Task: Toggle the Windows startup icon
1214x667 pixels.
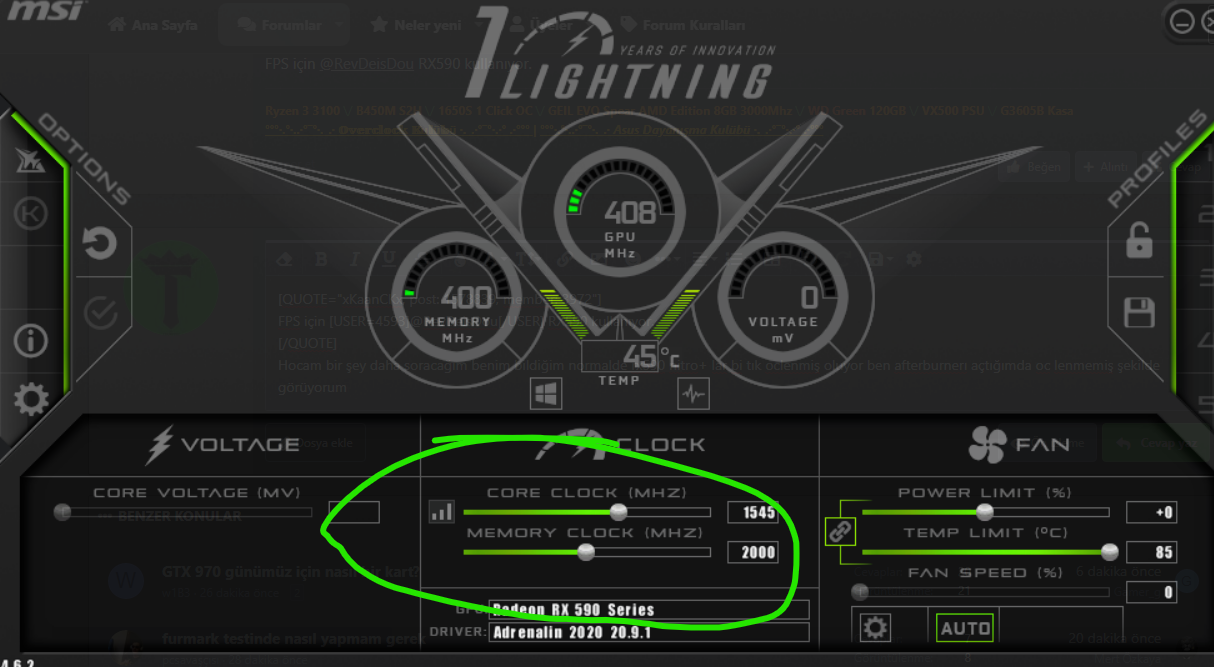Action: coord(545,394)
